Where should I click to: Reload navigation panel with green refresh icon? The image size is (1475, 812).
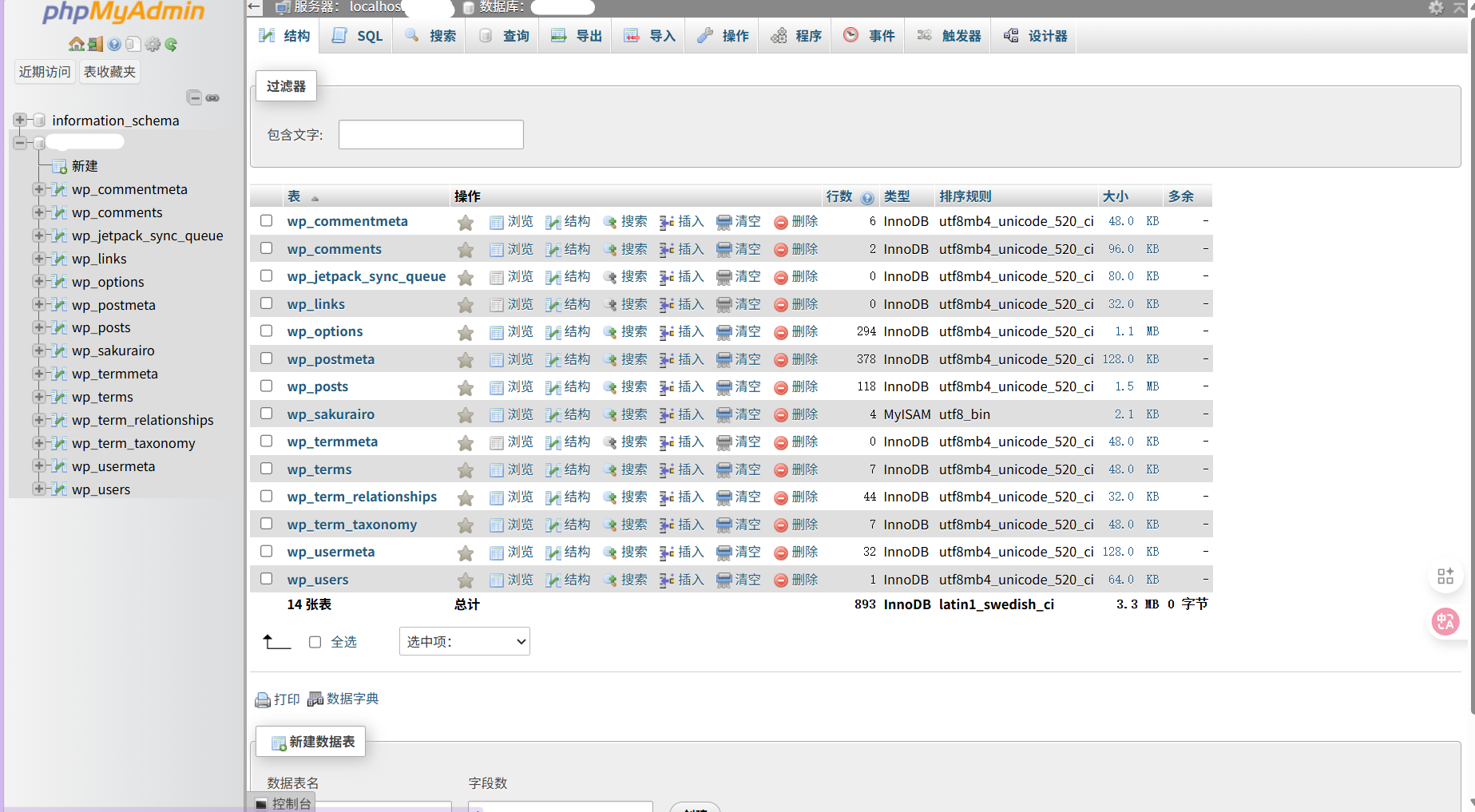(171, 44)
